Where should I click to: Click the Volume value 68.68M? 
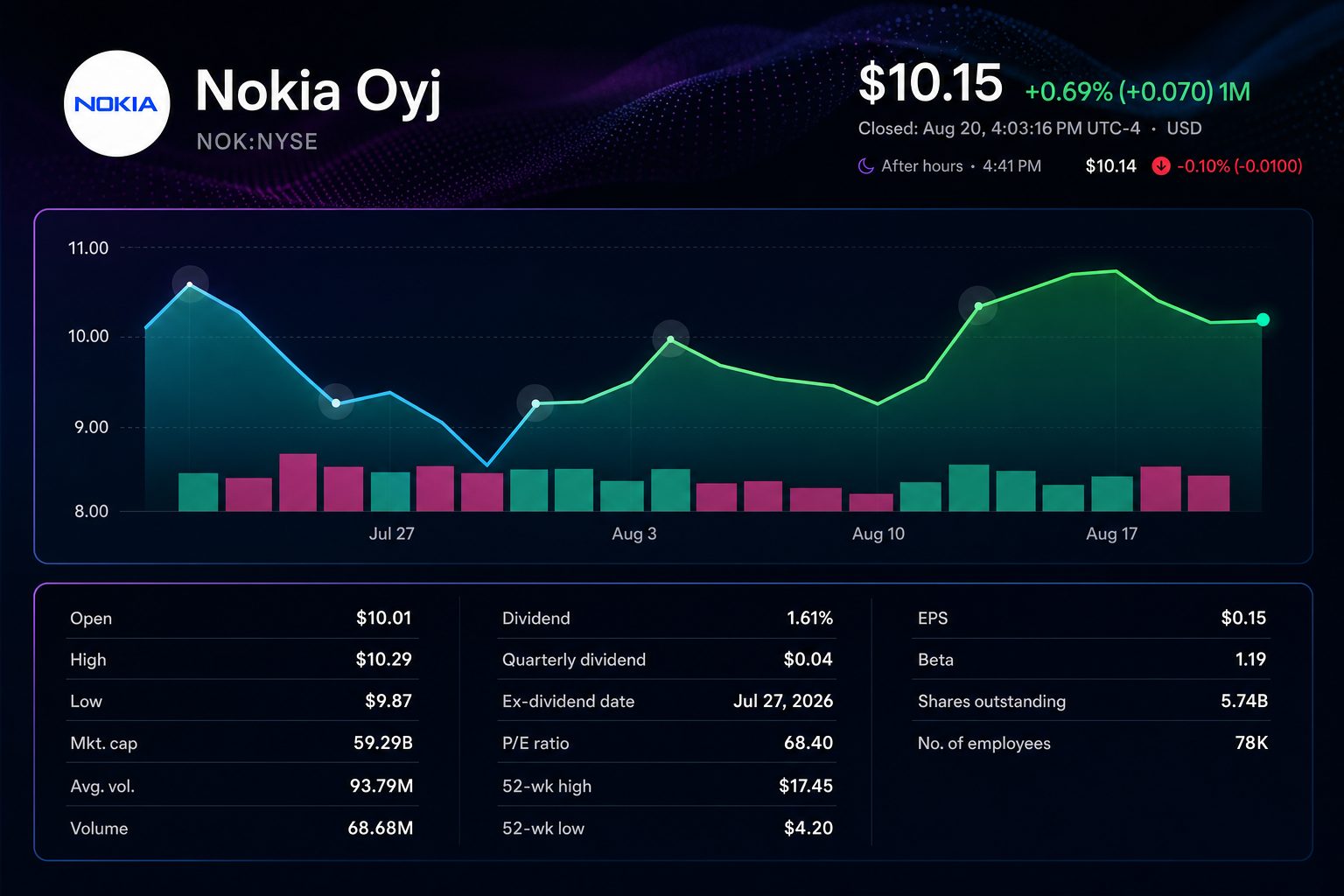pyautogui.click(x=381, y=829)
